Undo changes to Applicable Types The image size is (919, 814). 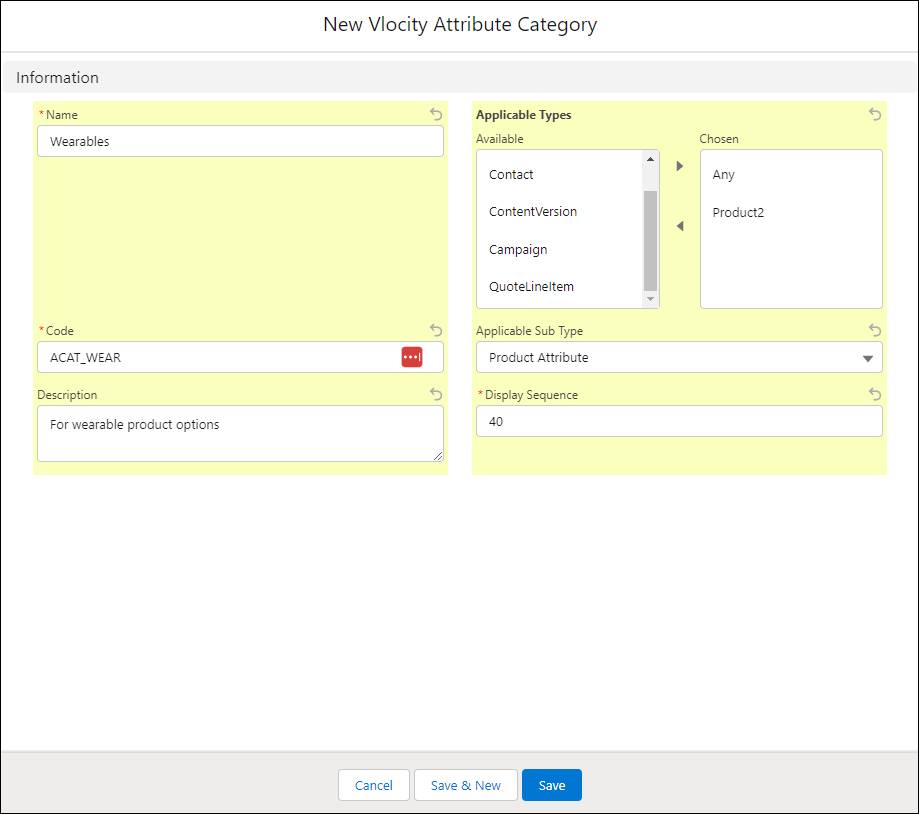tap(874, 114)
